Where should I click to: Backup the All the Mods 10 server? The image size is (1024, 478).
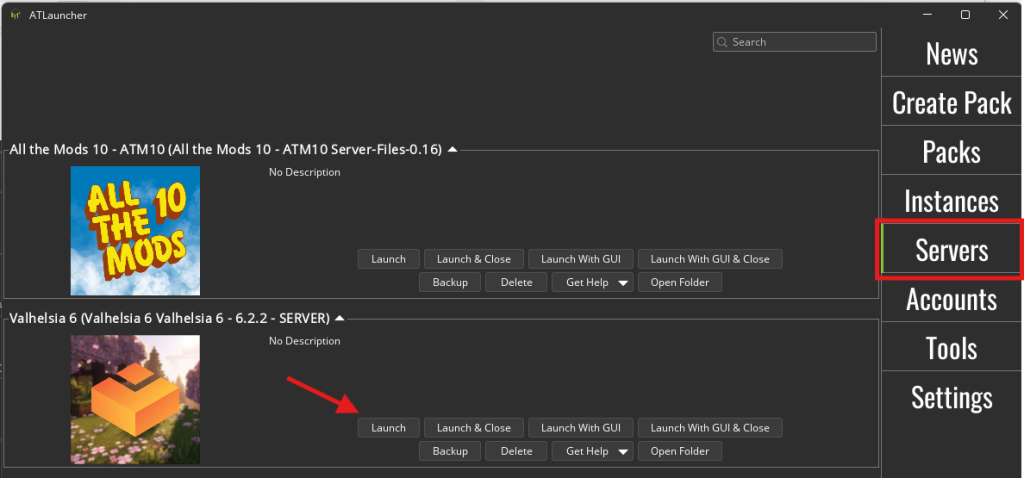point(450,283)
